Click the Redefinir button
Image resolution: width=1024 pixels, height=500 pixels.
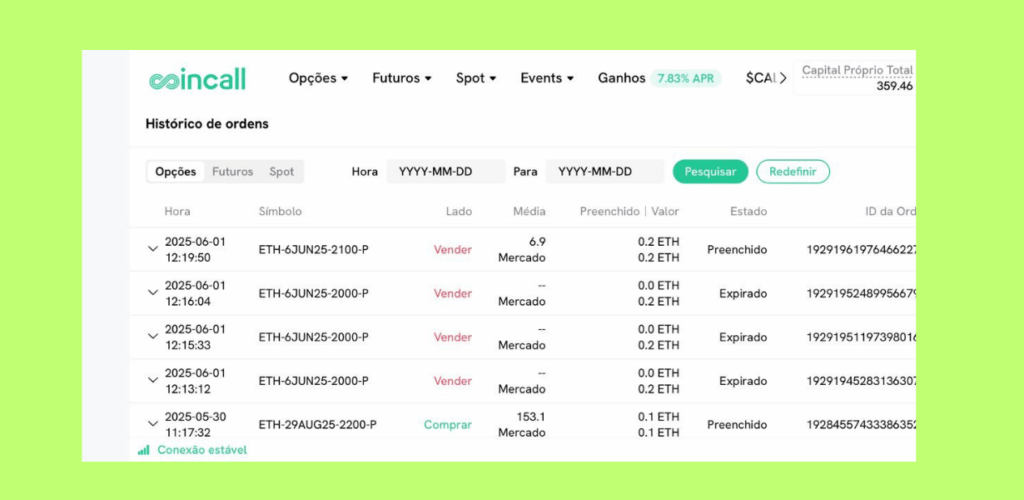pos(793,172)
